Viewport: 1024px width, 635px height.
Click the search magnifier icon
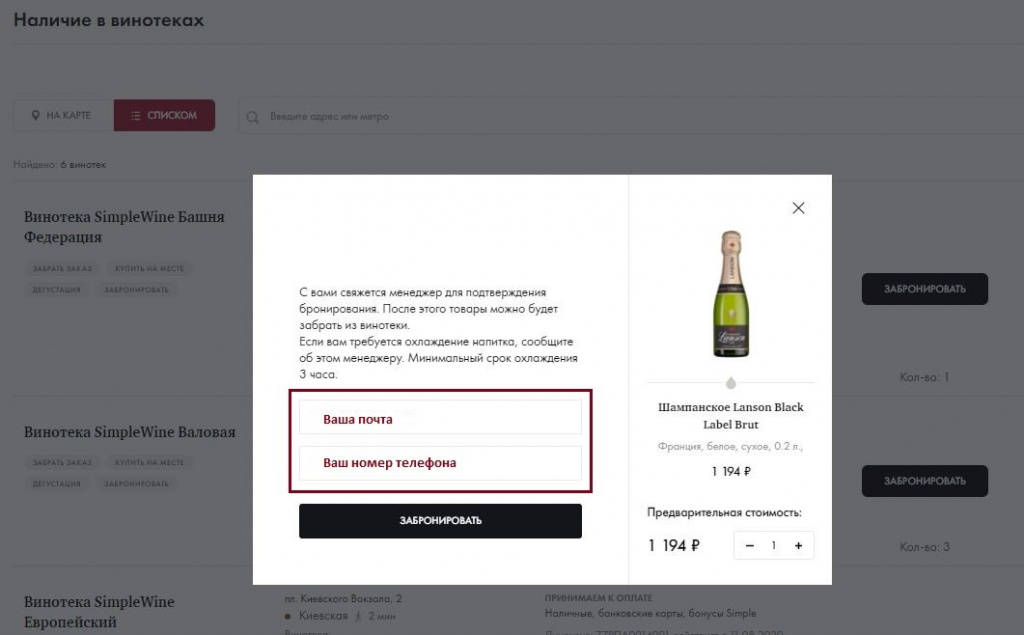(x=255, y=117)
